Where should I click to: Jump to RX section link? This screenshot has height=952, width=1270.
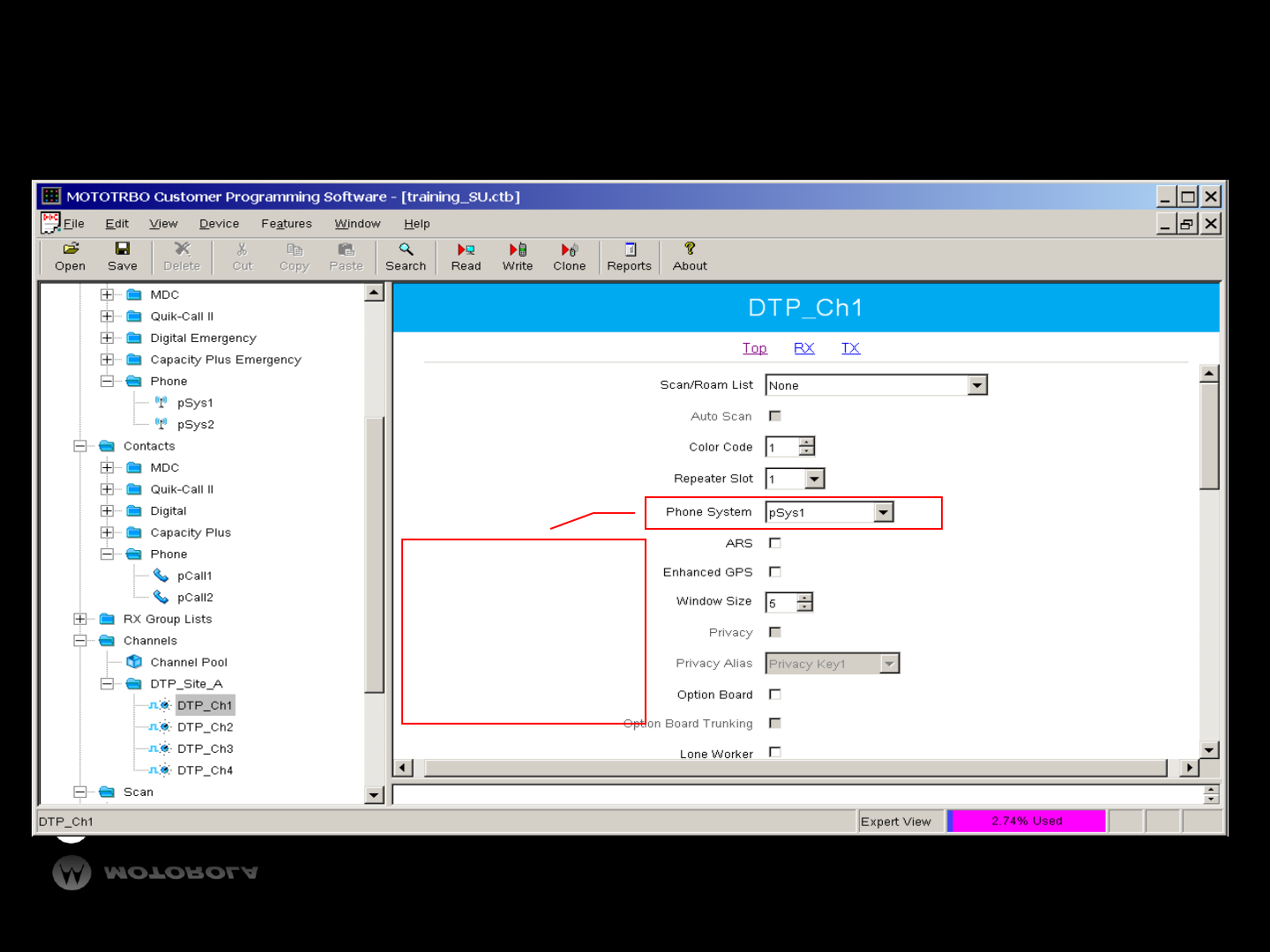[804, 348]
